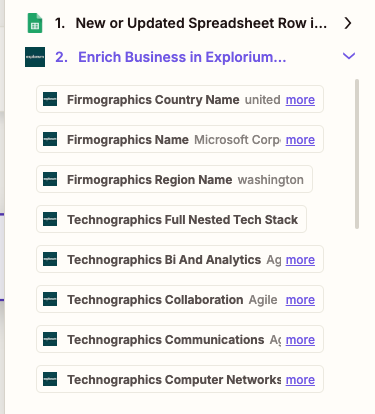Image resolution: width=375 pixels, height=414 pixels.
Task: Click the Explorium icon in Firmographics Country Name
Action: coord(50,99)
